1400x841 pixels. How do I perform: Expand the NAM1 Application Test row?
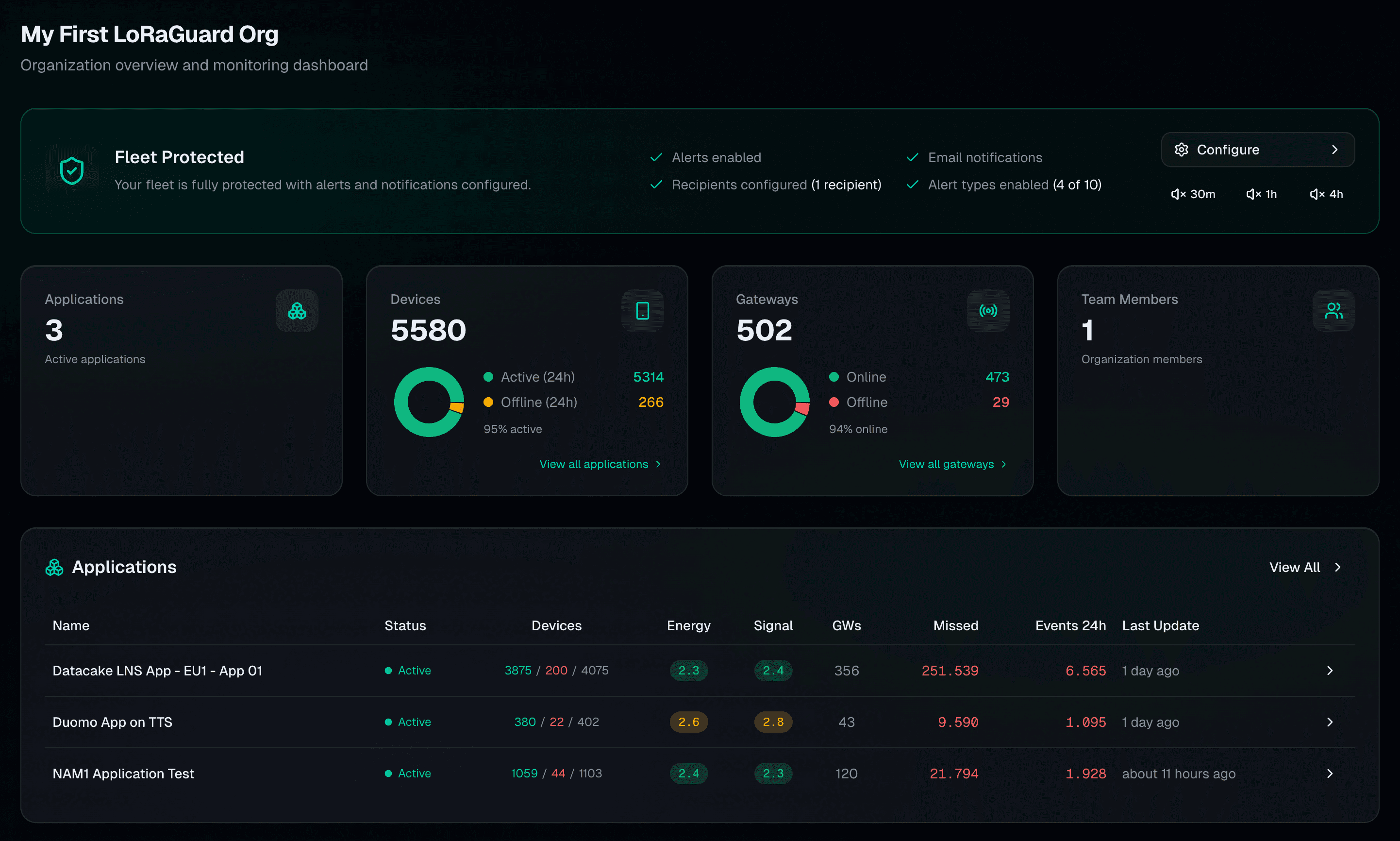pyautogui.click(x=1330, y=773)
